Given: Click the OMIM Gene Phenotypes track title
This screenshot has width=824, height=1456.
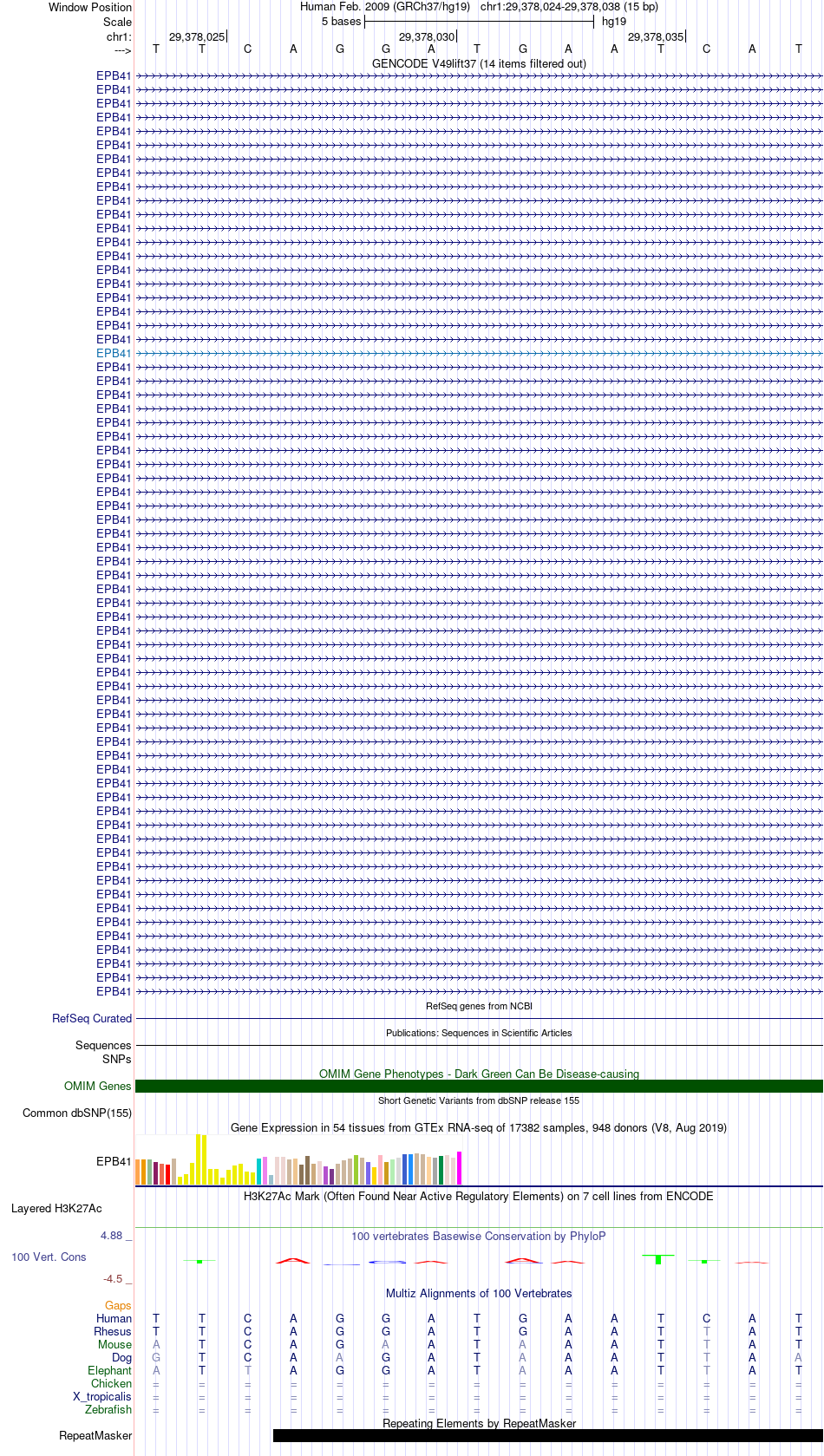Looking at the screenshot, I should 479,1074.
